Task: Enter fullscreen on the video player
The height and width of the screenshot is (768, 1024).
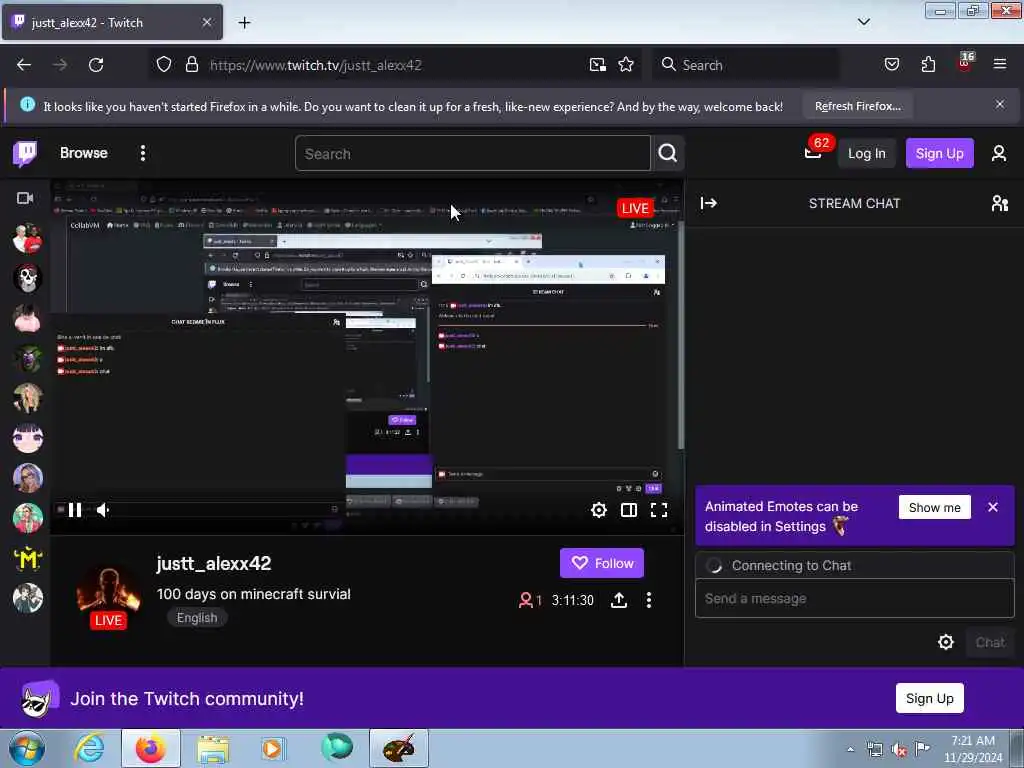Action: tap(659, 510)
